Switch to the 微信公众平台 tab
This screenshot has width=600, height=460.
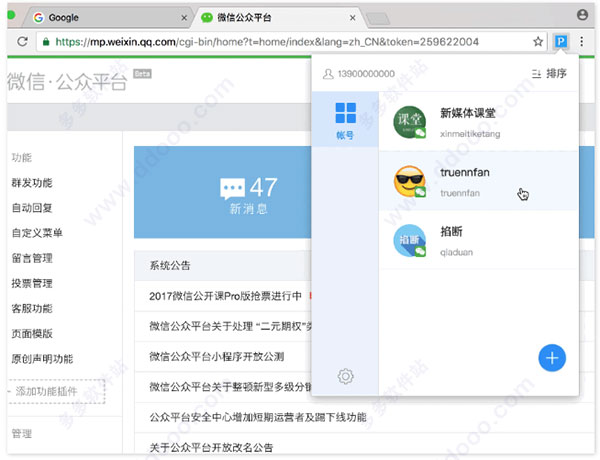(x=279, y=18)
